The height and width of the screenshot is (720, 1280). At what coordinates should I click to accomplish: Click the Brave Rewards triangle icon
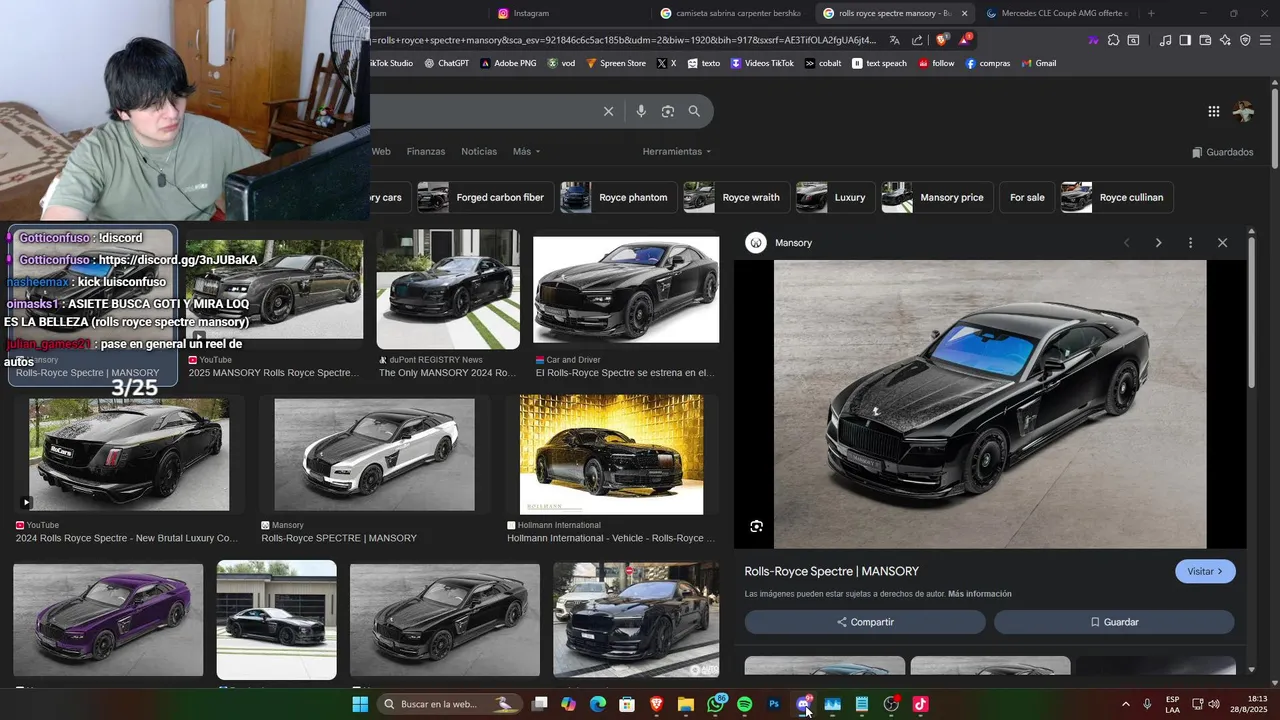964,40
